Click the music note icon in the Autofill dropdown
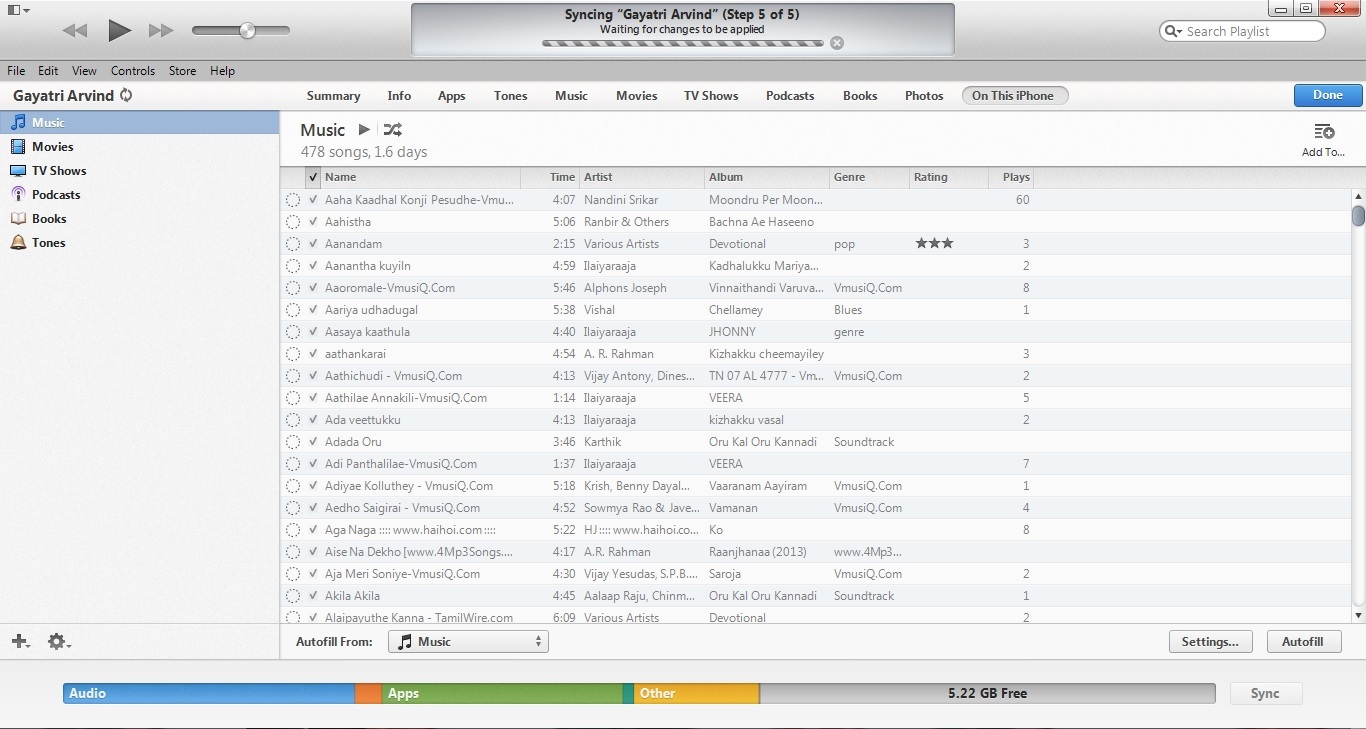Viewport: 1366px width, 729px height. 405,642
